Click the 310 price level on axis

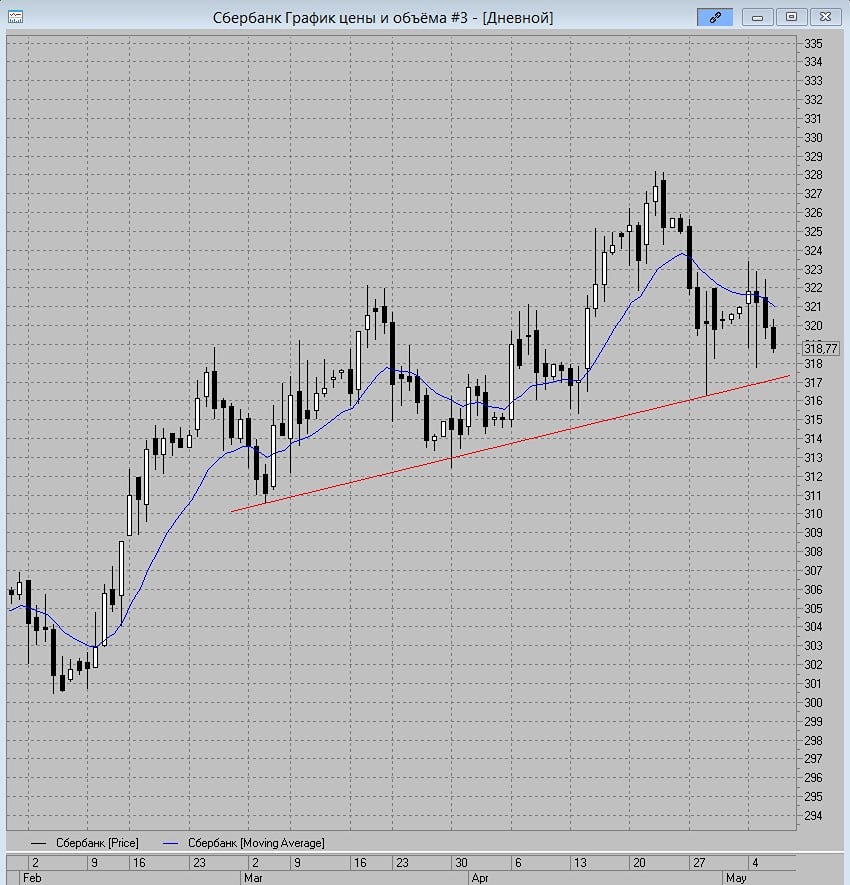(813, 514)
